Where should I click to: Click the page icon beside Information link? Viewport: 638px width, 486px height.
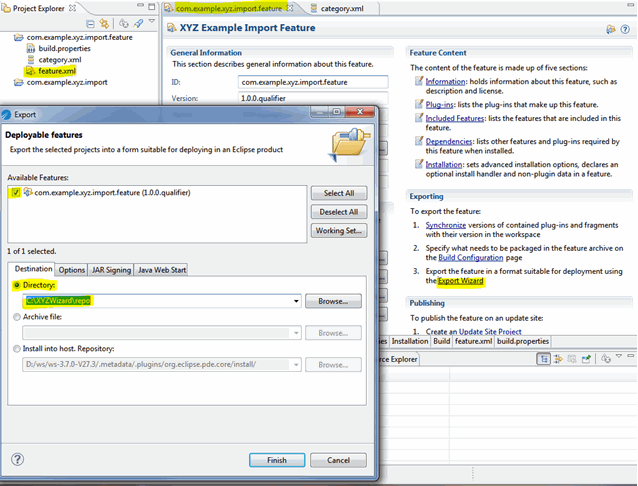[419, 81]
